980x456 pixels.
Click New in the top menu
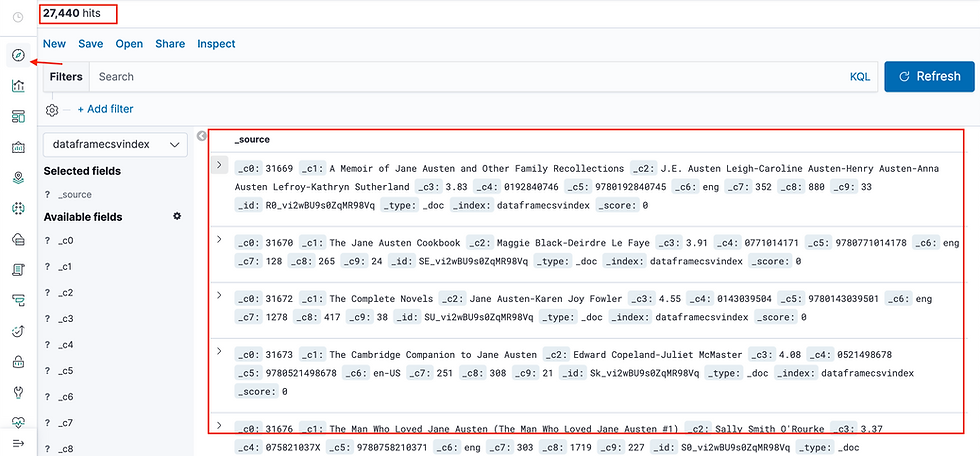click(x=54, y=44)
